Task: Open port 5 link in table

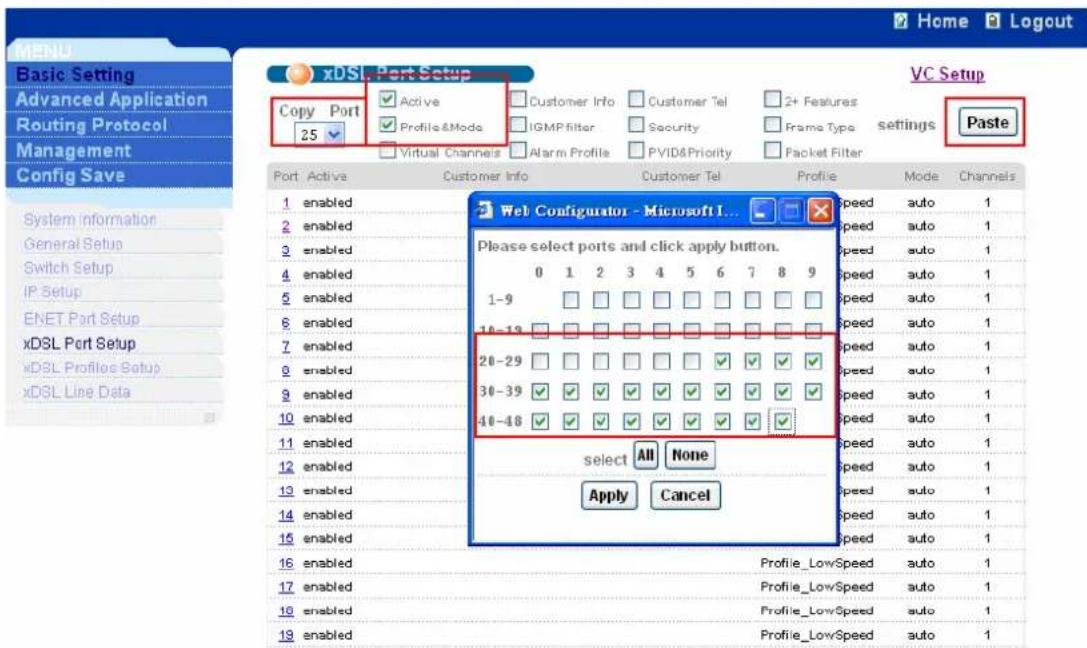Action: coord(286,298)
